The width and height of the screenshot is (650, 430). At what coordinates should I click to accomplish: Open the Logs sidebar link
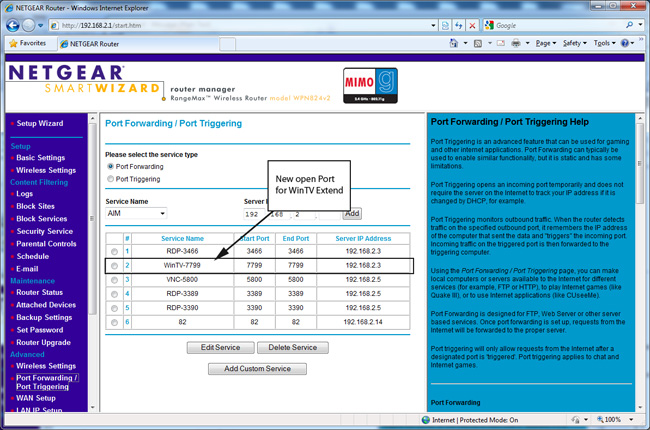[24, 194]
